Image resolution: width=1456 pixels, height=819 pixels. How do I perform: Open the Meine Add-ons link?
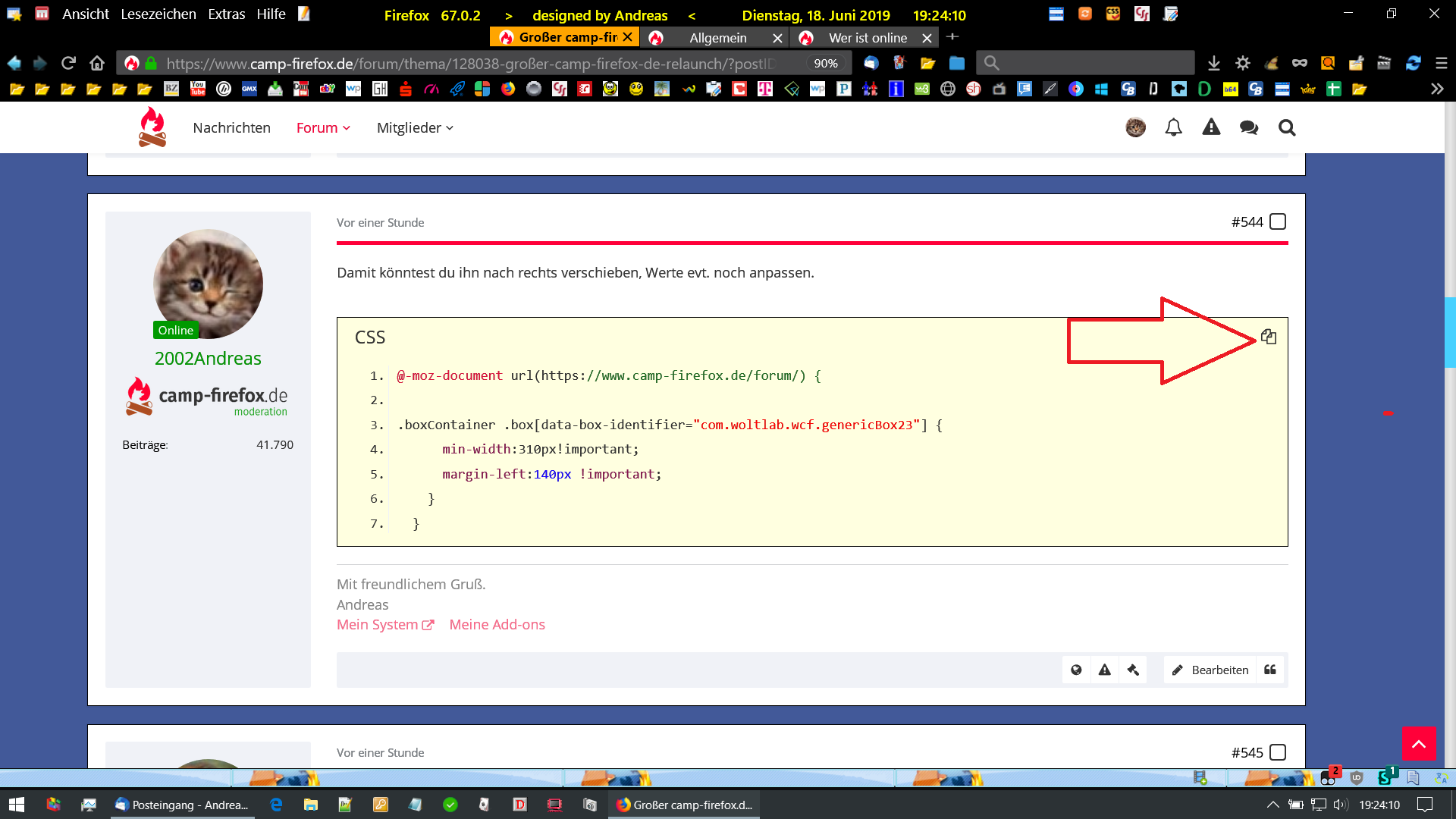(x=497, y=624)
